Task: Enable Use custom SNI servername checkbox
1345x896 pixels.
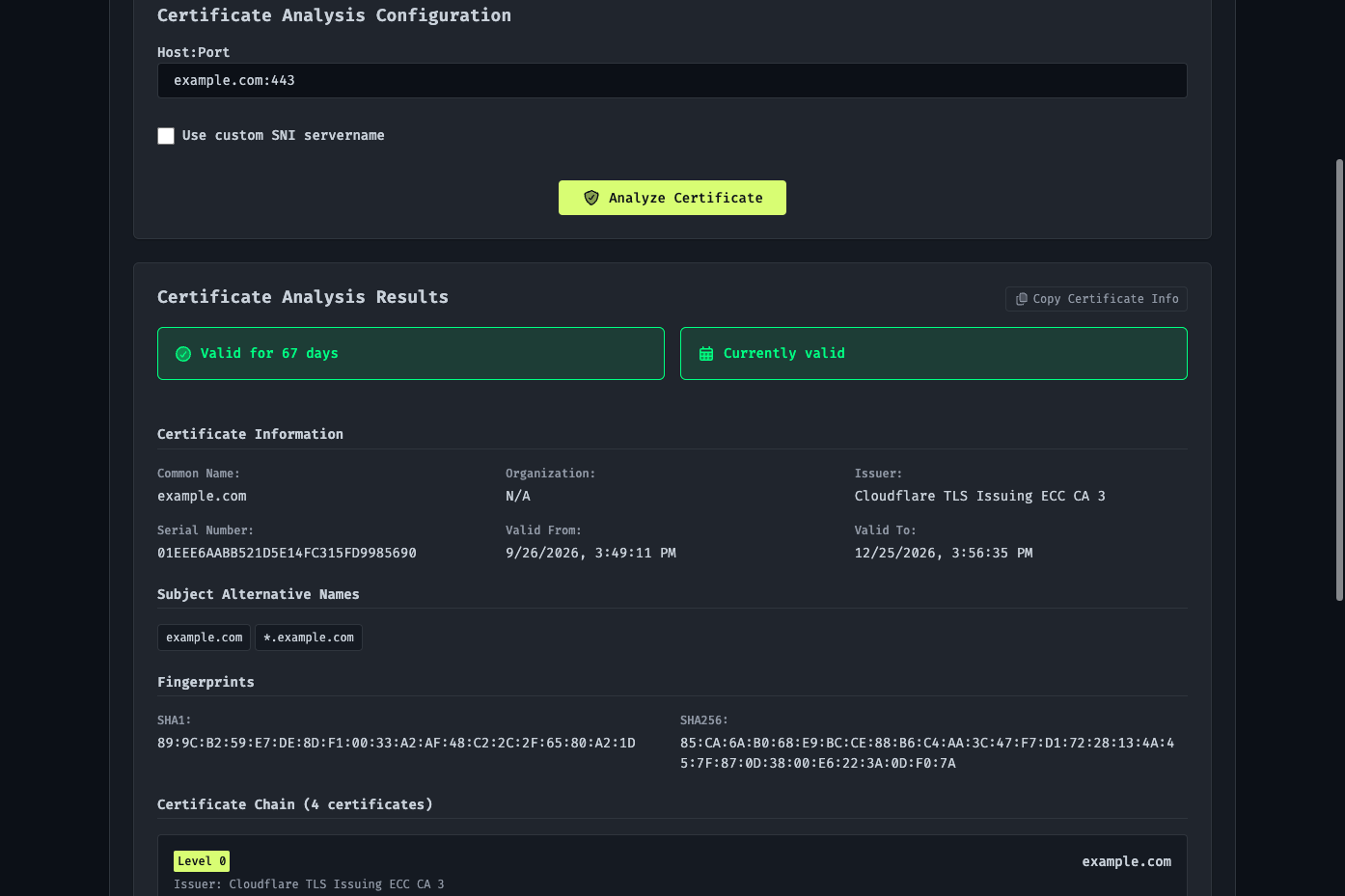Action: coord(166,136)
